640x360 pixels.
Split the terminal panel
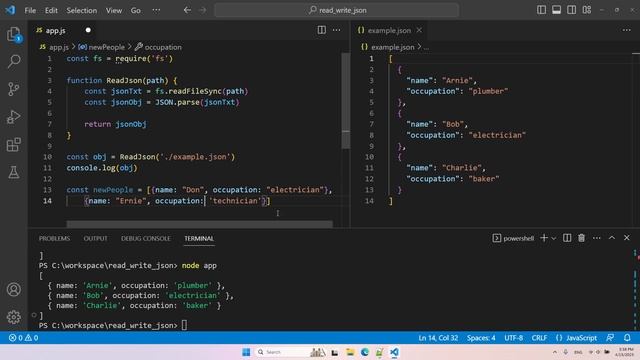click(567, 238)
